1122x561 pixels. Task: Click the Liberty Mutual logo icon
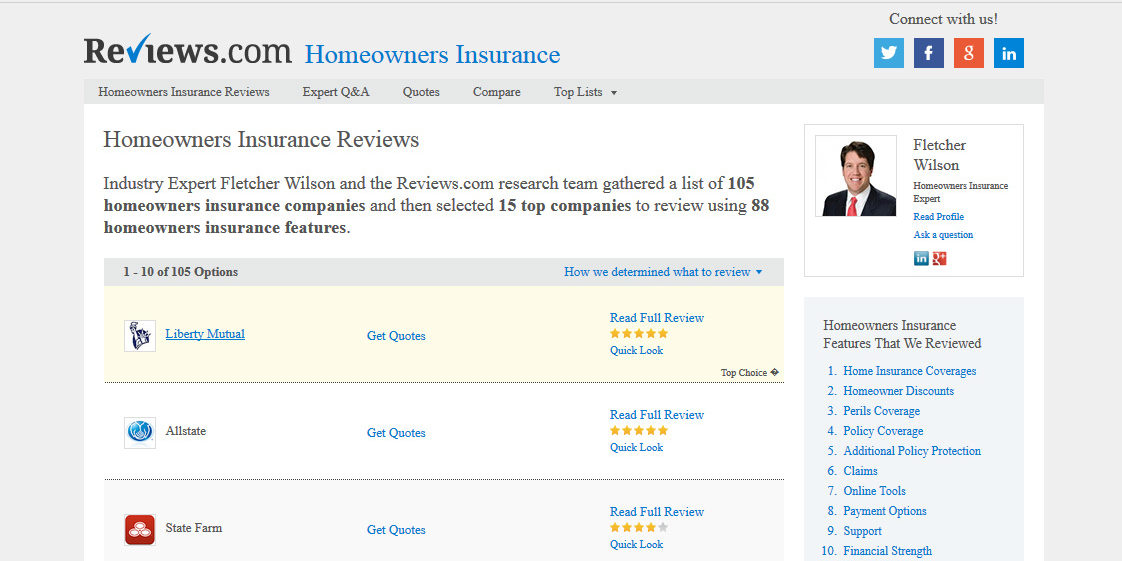coord(140,336)
